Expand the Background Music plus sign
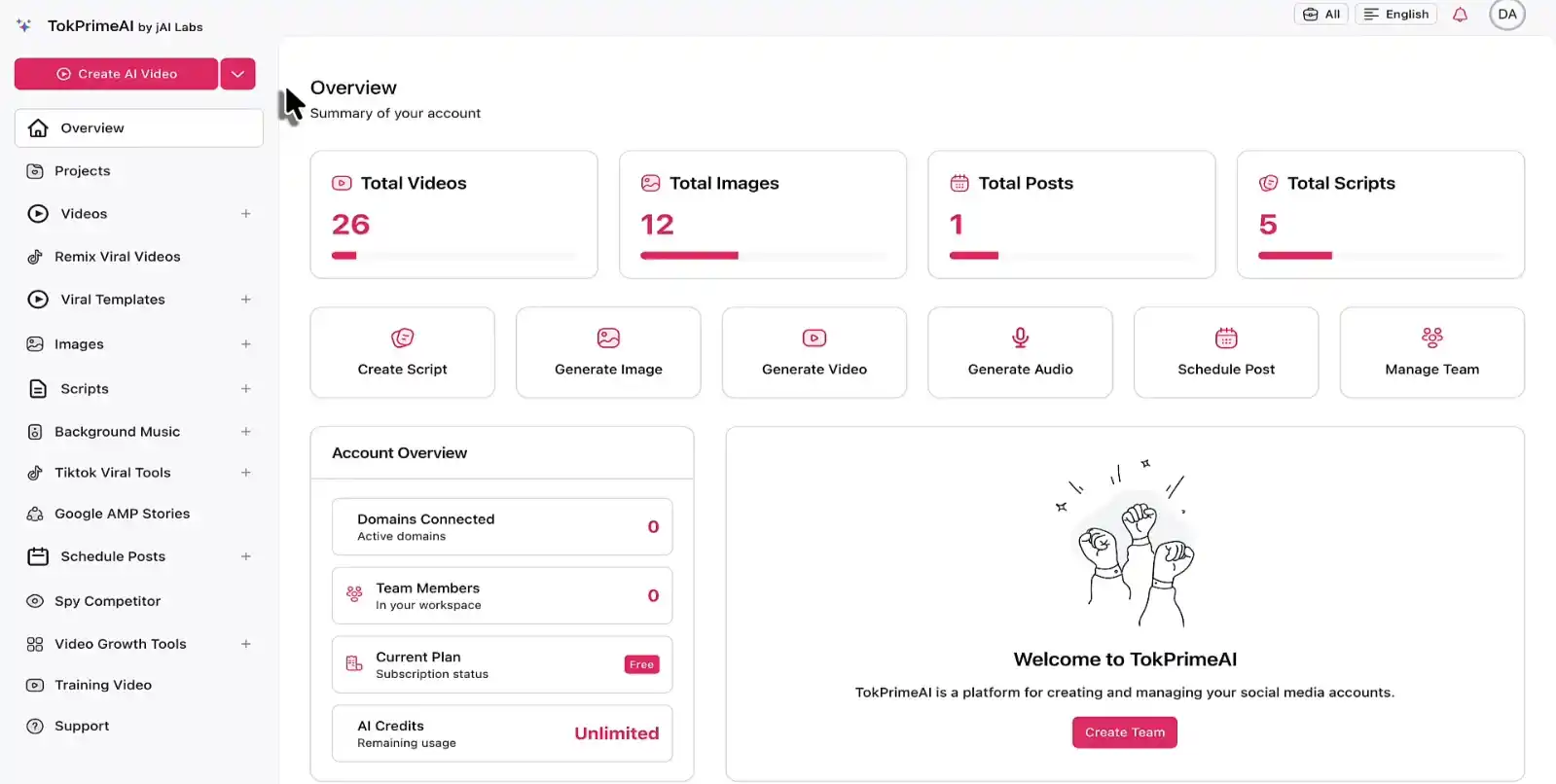 point(246,432)
